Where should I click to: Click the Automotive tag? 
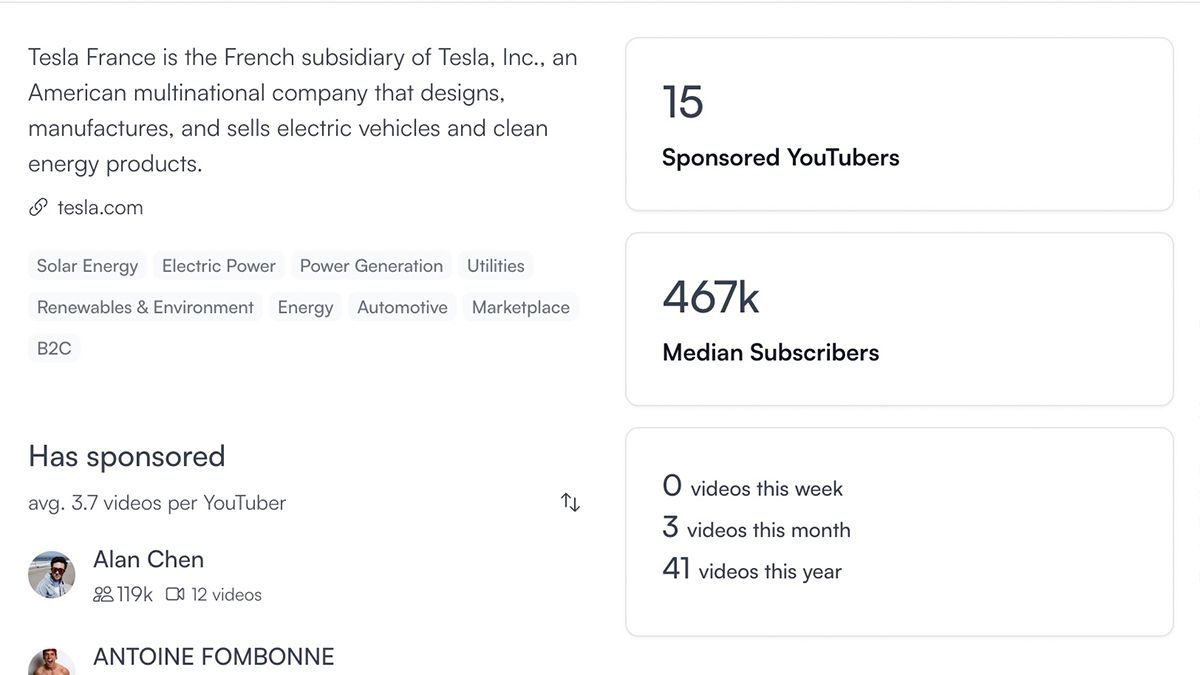[x=402, y=307]
